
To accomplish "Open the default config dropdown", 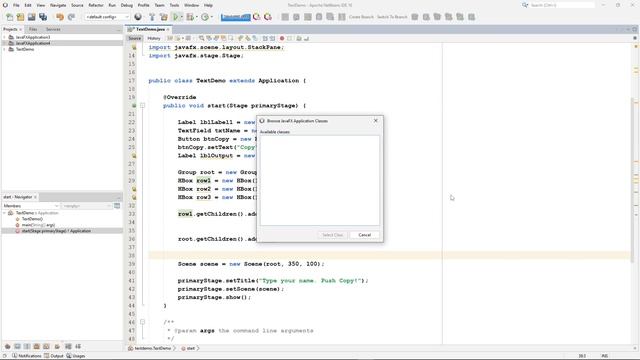I will coord(107,17).
